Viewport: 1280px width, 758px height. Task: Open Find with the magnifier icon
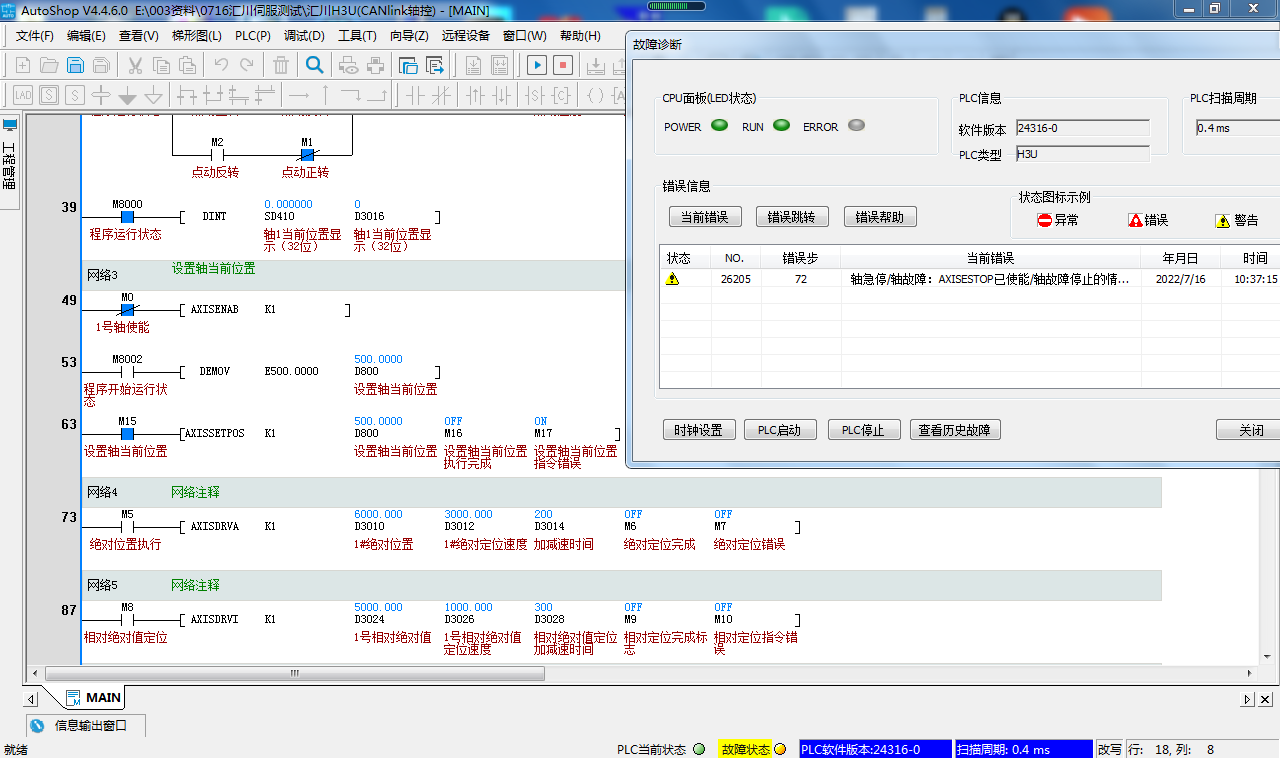[x=314, y=66]
